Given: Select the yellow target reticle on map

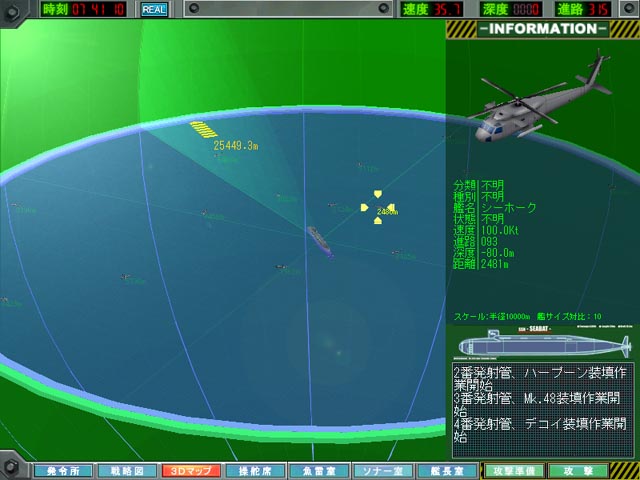Looking at the screenshot, I should pos(378,207).
